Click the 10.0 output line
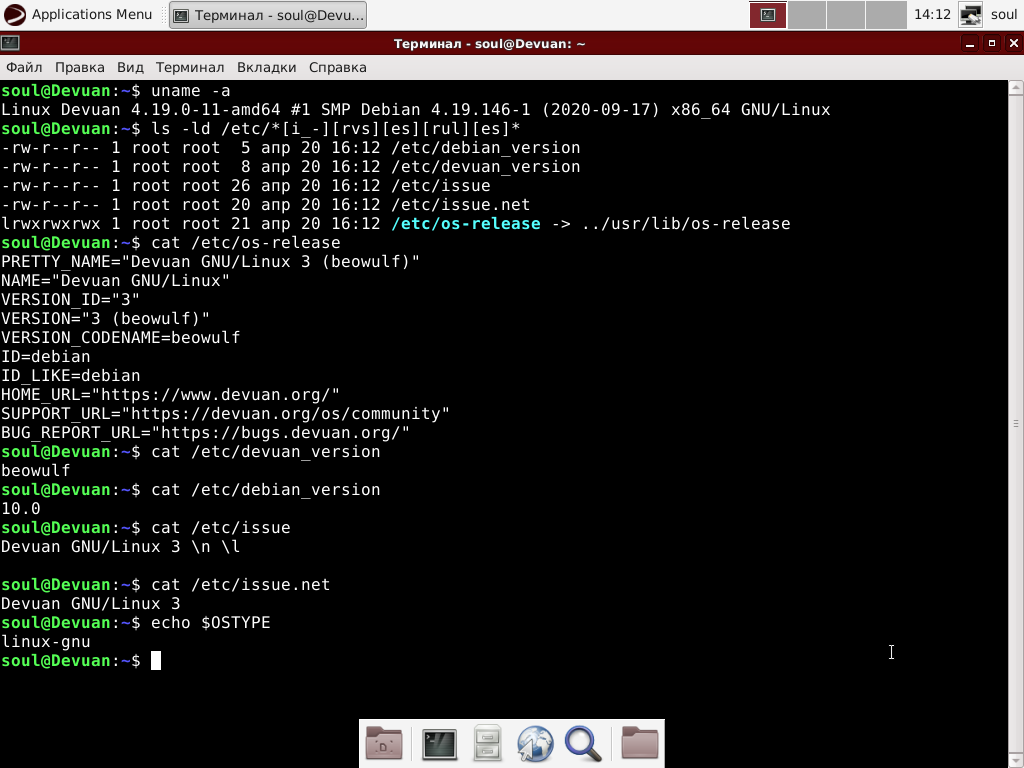 21,509
